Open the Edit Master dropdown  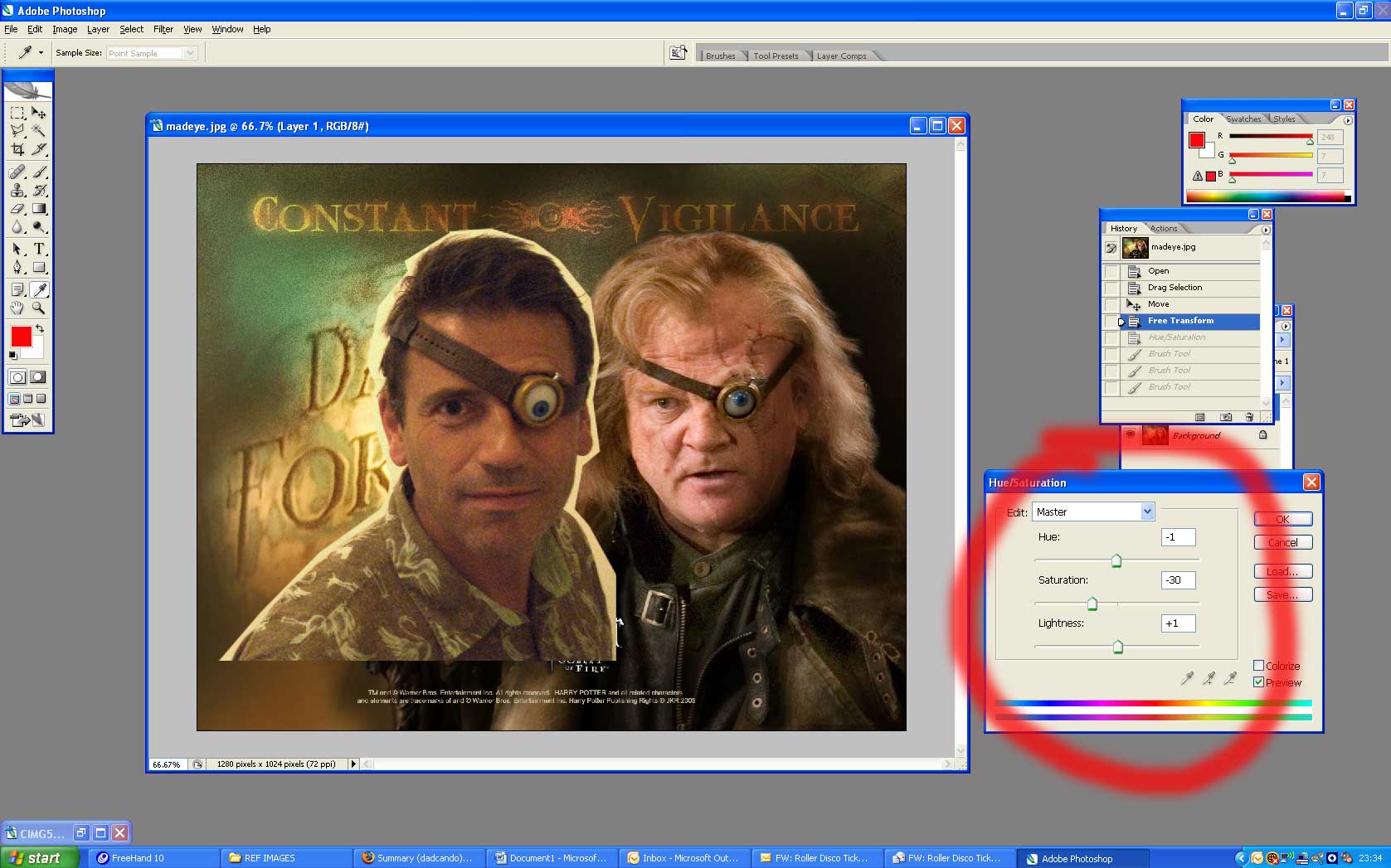(1147, 512)
